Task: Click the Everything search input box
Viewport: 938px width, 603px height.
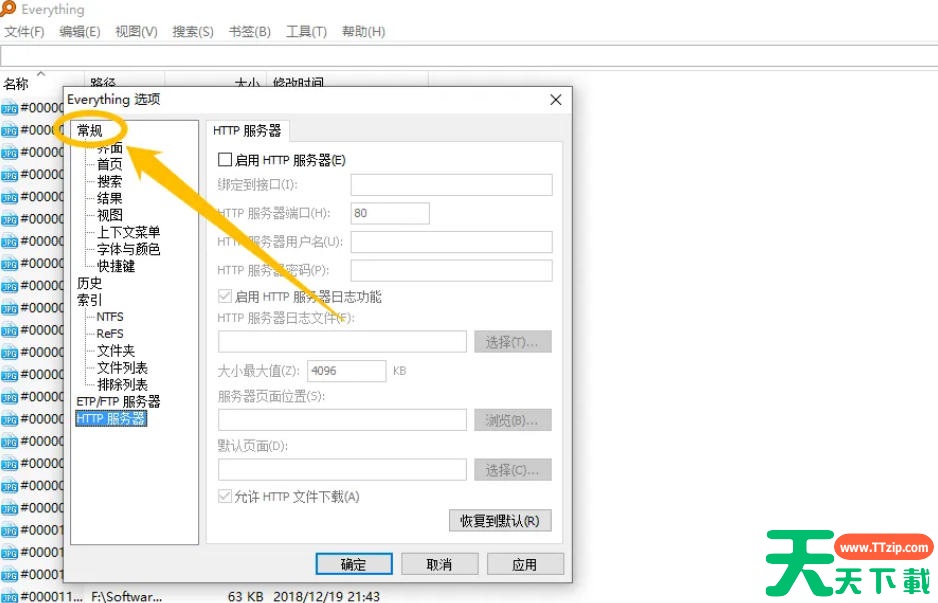Action: point(469,56)
